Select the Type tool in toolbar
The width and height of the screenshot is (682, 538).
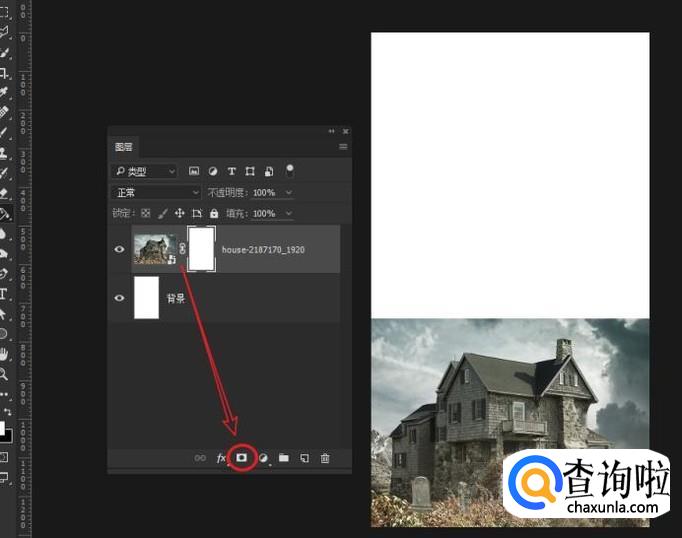5,294
